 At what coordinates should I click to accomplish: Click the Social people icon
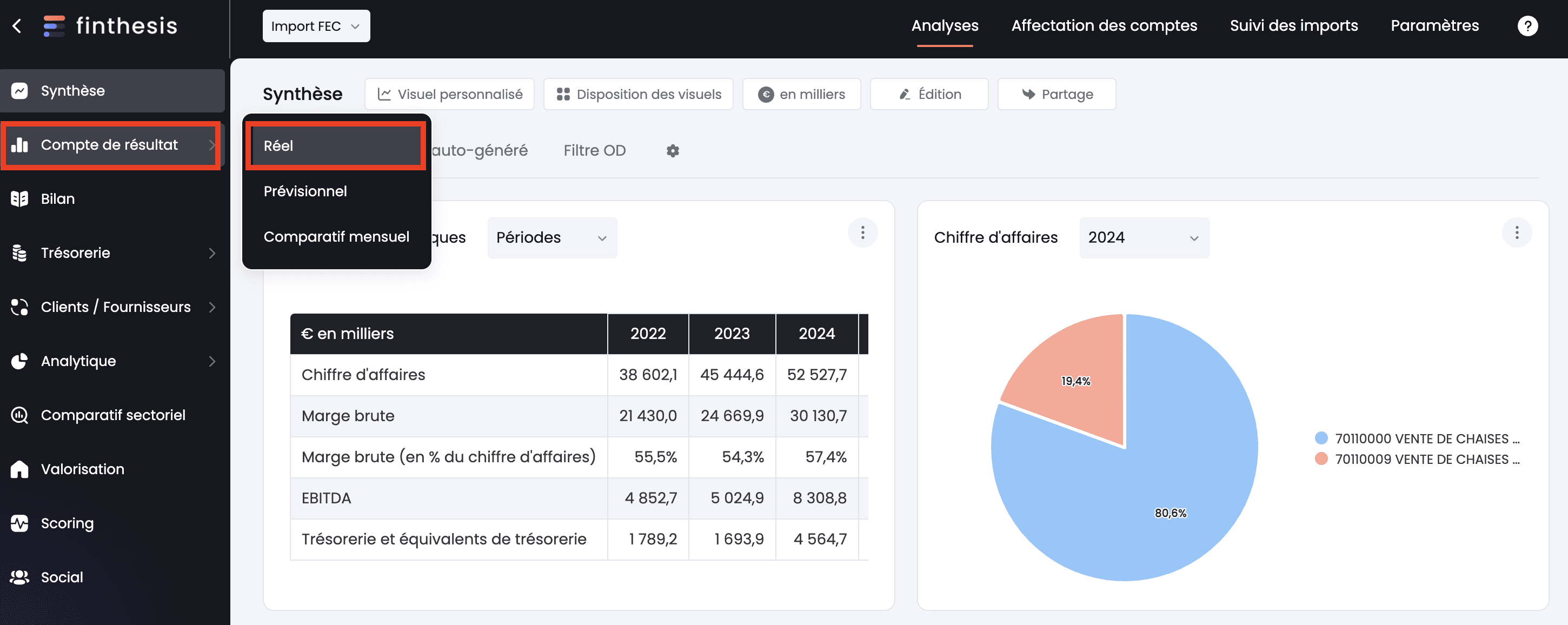(19, 577)
